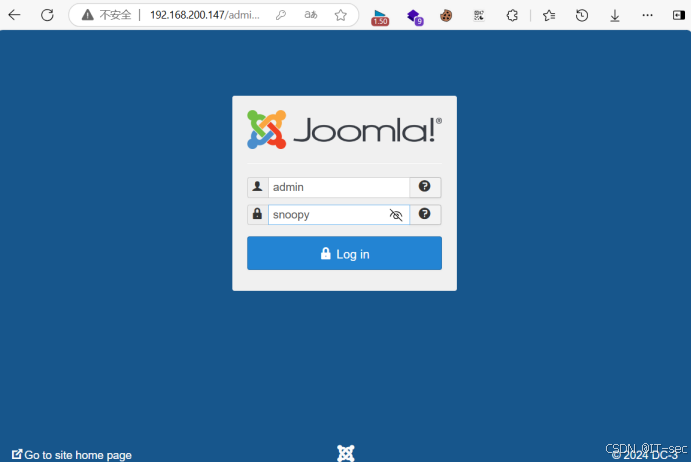Open the cookie editor extension

pyautogui.click(x=446, y=16)
